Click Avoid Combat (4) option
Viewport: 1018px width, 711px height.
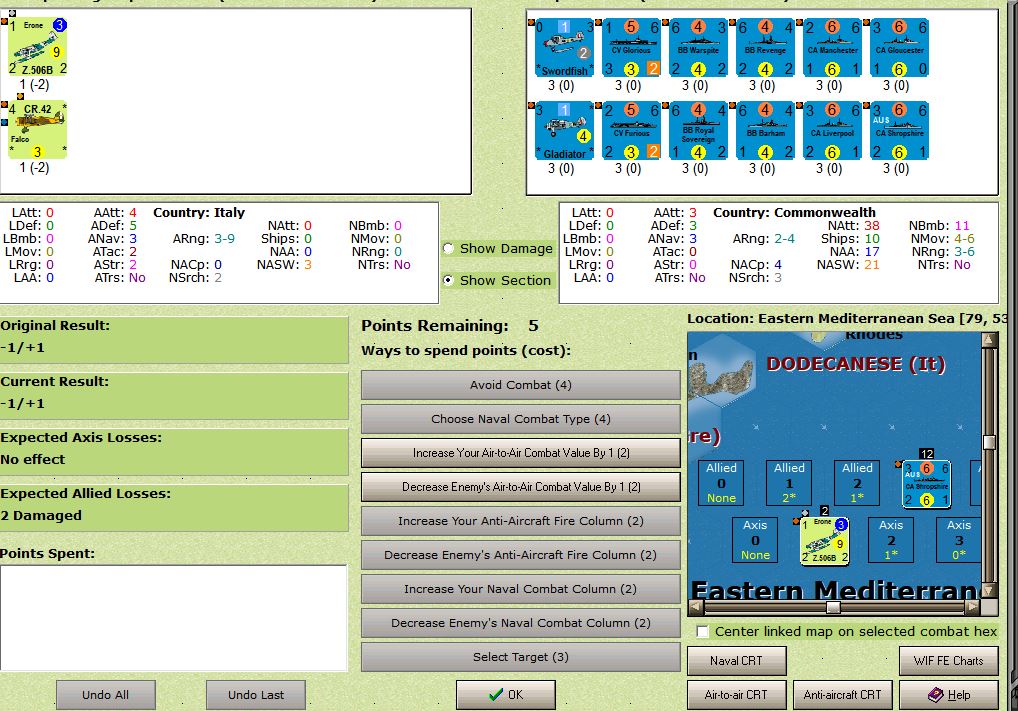point(521,385)
